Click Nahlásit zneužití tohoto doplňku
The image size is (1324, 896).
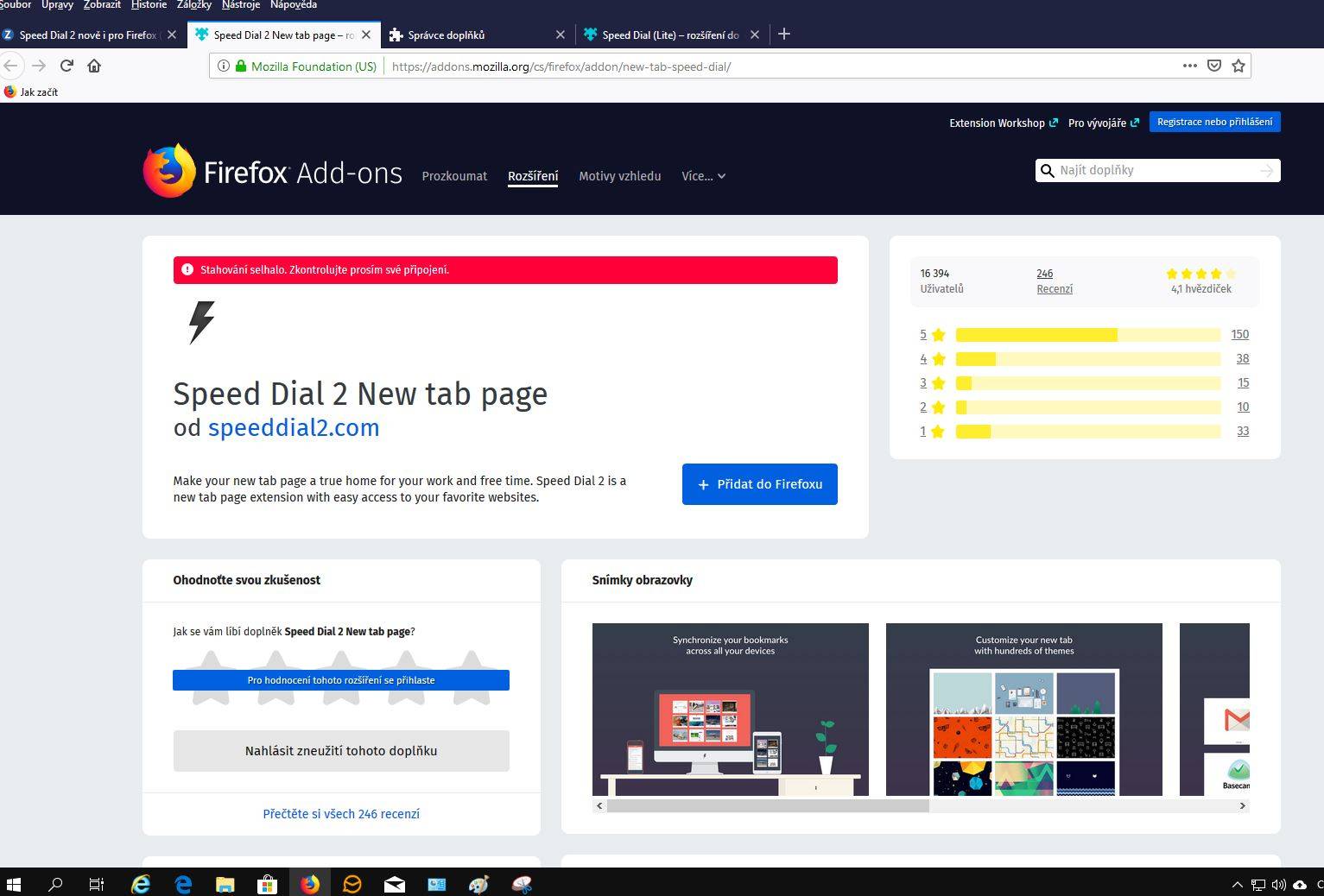[x=341, y=751]
